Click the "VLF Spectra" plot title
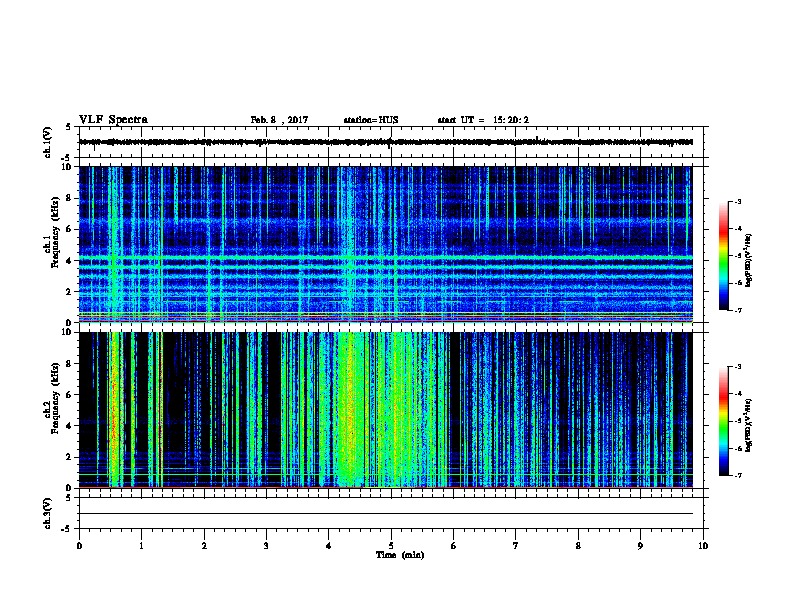 (x=113, y=120)
